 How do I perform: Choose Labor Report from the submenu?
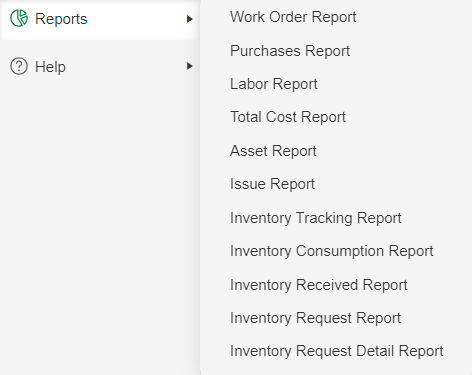pos(274,84)
